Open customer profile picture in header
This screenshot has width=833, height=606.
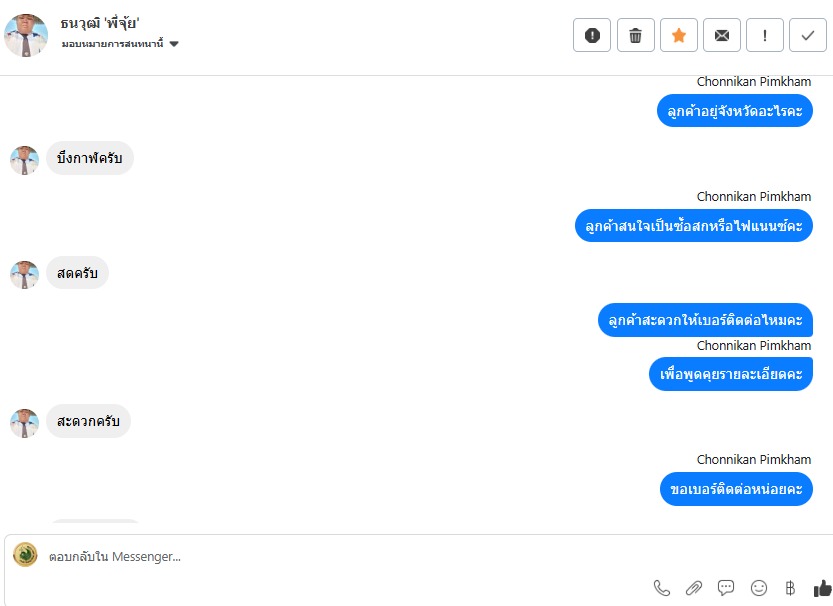[26, 35]
